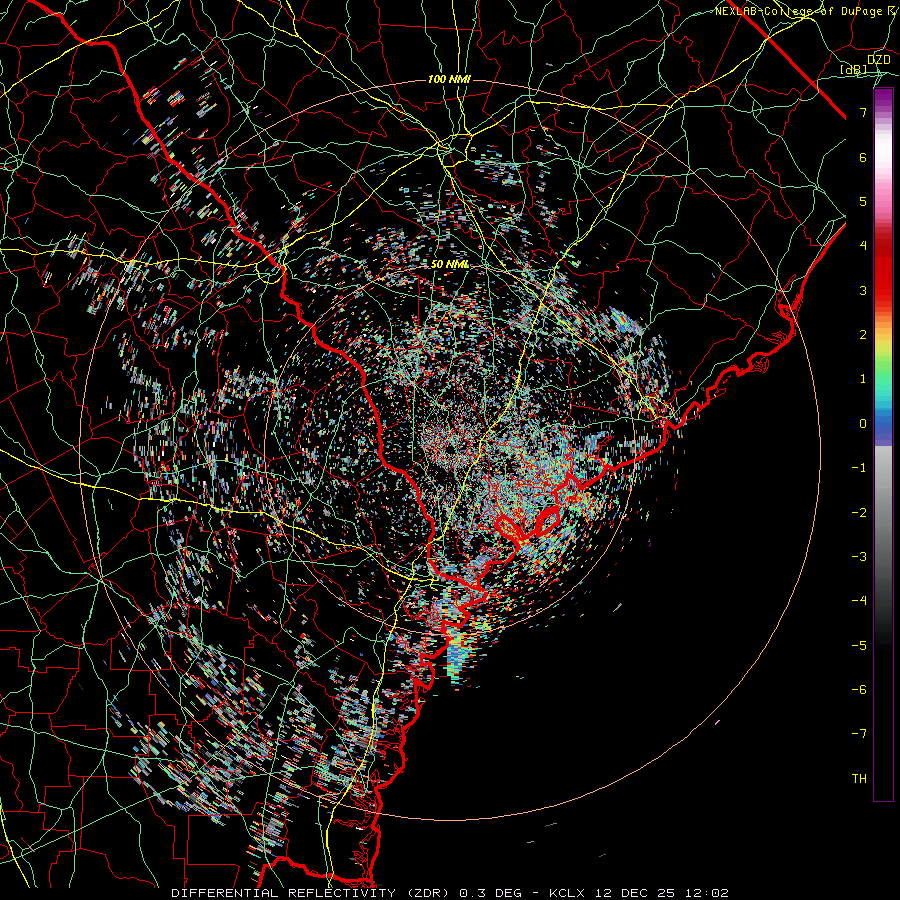Click the "DZD" legend heading
This screenshot has height=900, width=900.
(x=879, y=60)
